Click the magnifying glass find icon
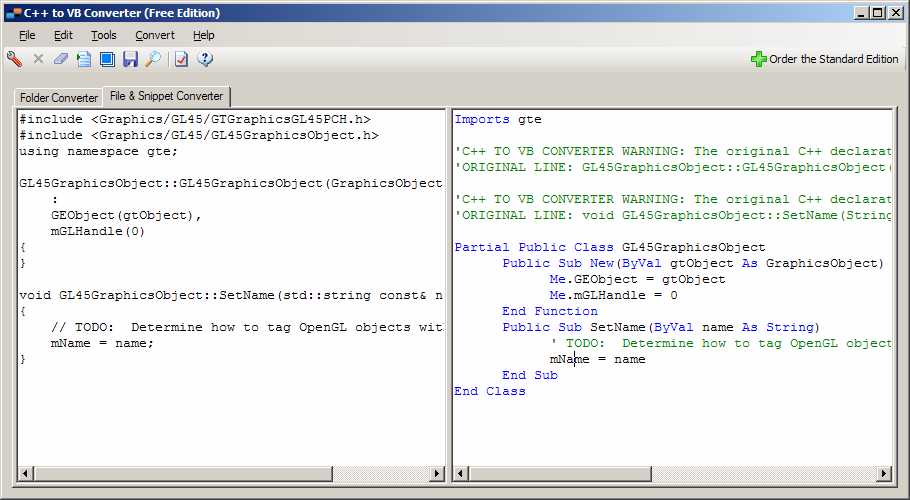The width and height of the screenshot is (910, 500). coord(153,59)
